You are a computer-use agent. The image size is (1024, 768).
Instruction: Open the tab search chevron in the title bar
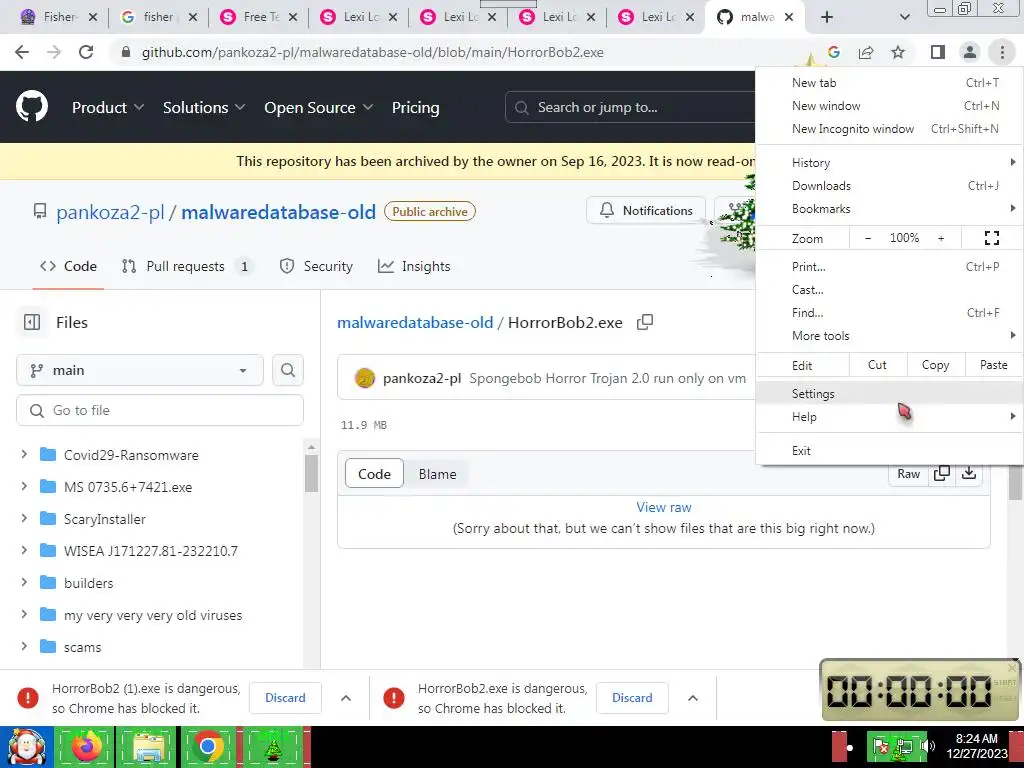click(904, 17)
